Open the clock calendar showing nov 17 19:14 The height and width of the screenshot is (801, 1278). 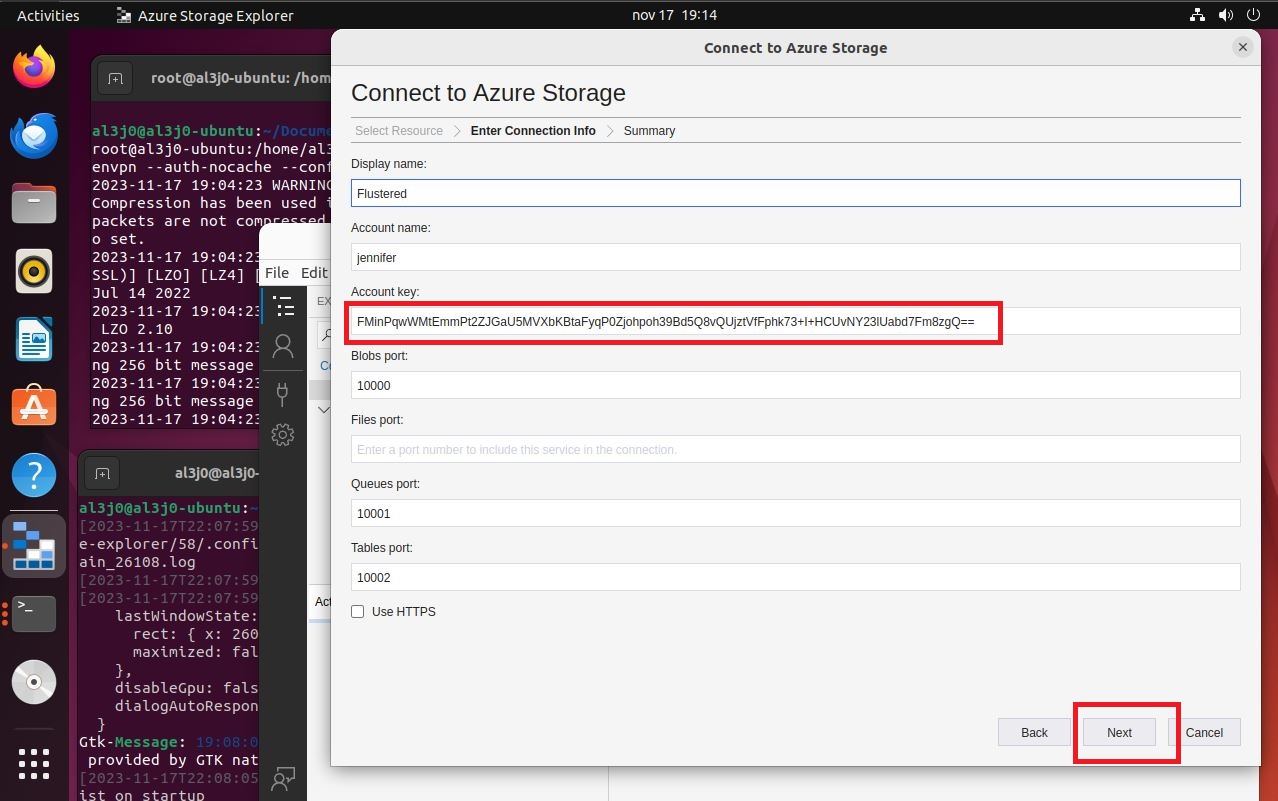point(675,15)
